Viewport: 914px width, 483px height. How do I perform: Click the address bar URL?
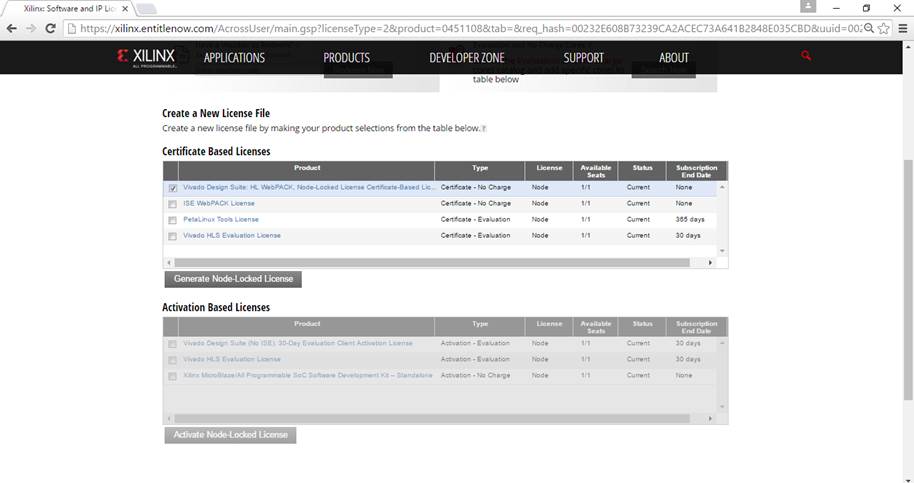pyautogui.click(x=469, y=28)
